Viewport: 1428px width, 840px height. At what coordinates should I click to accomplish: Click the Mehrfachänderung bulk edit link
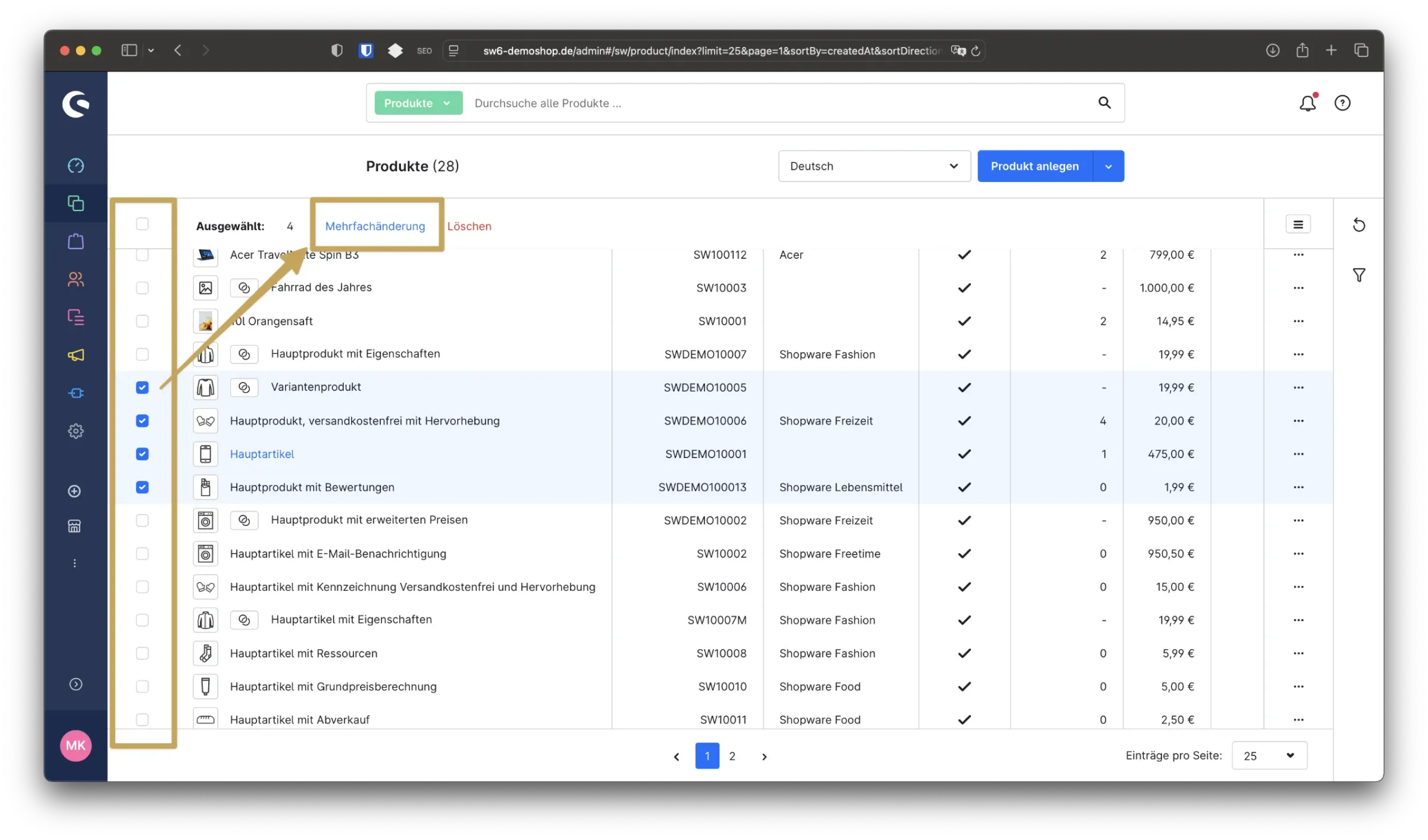(x=375, y=226)
